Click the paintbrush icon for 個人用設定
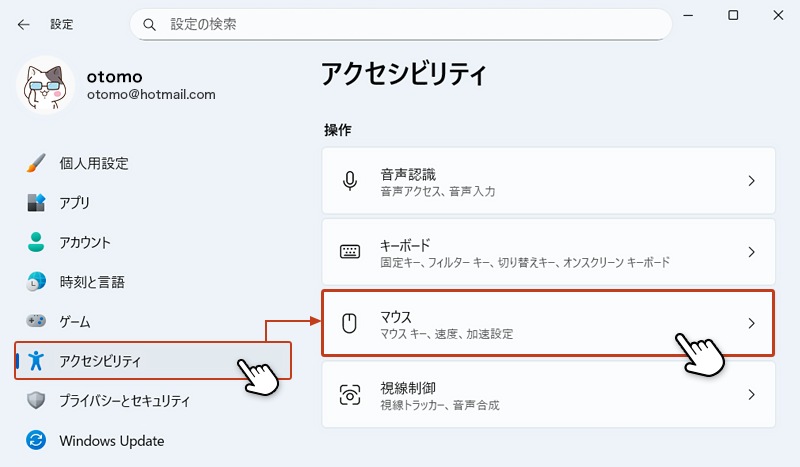 [36, 163]
